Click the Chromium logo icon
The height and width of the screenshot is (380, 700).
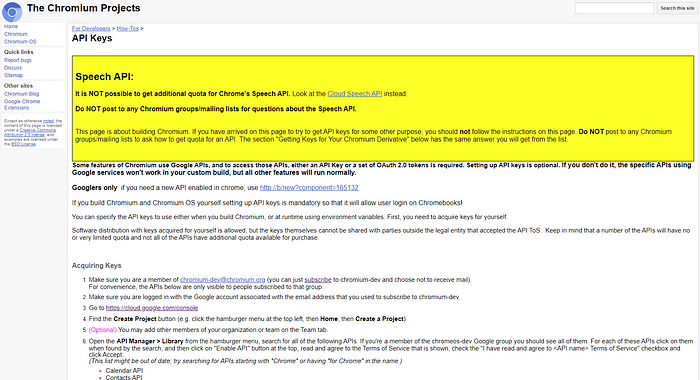pyautogui.click(x=12, y=12)
